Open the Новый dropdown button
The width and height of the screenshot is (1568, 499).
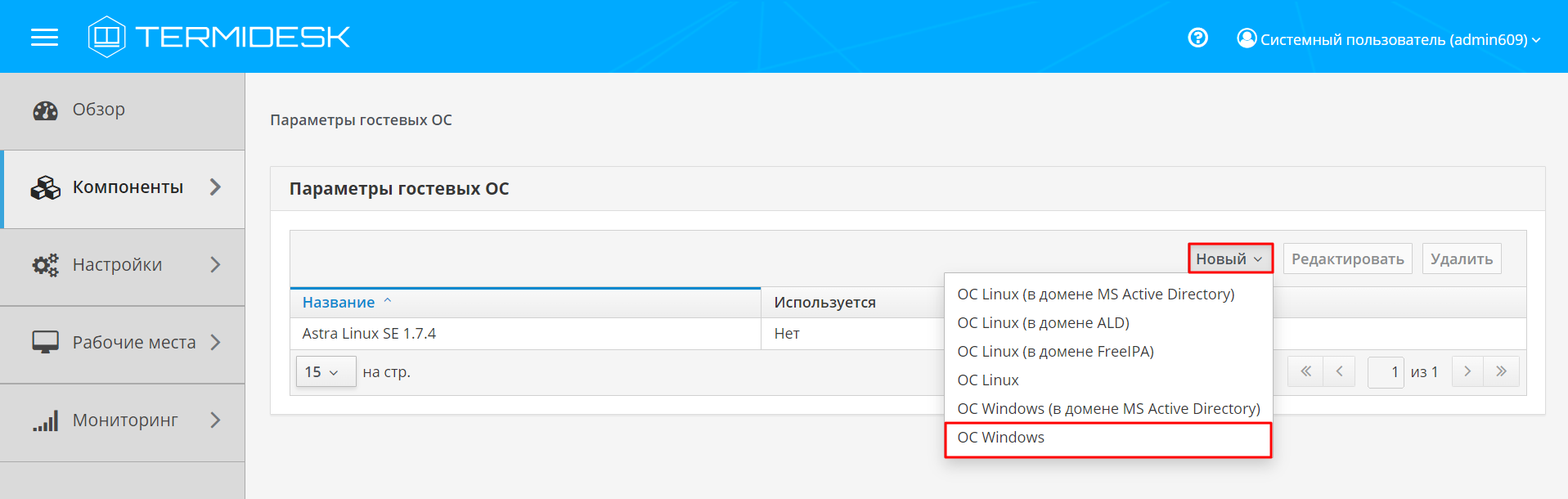1230,258
